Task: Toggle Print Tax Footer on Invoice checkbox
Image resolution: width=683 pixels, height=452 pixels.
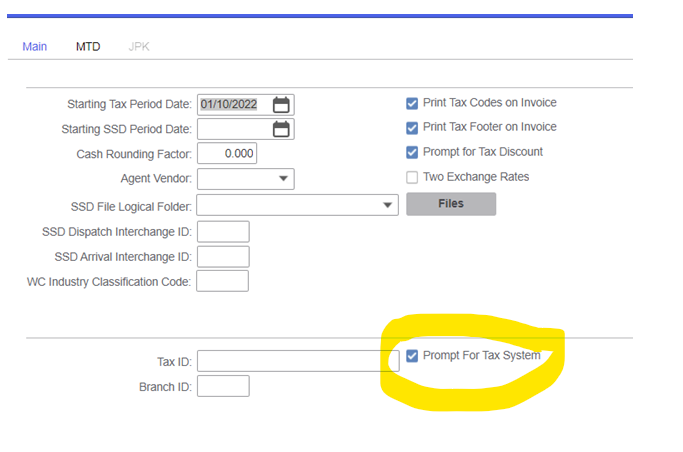Action: click(412, 128)
